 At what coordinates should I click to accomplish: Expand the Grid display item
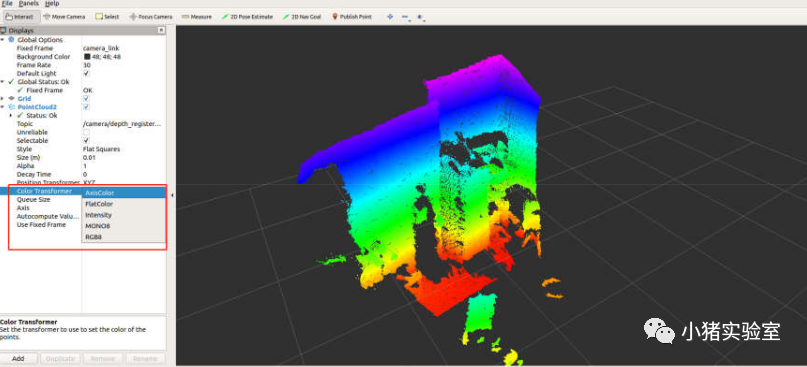tap(3, 98)
